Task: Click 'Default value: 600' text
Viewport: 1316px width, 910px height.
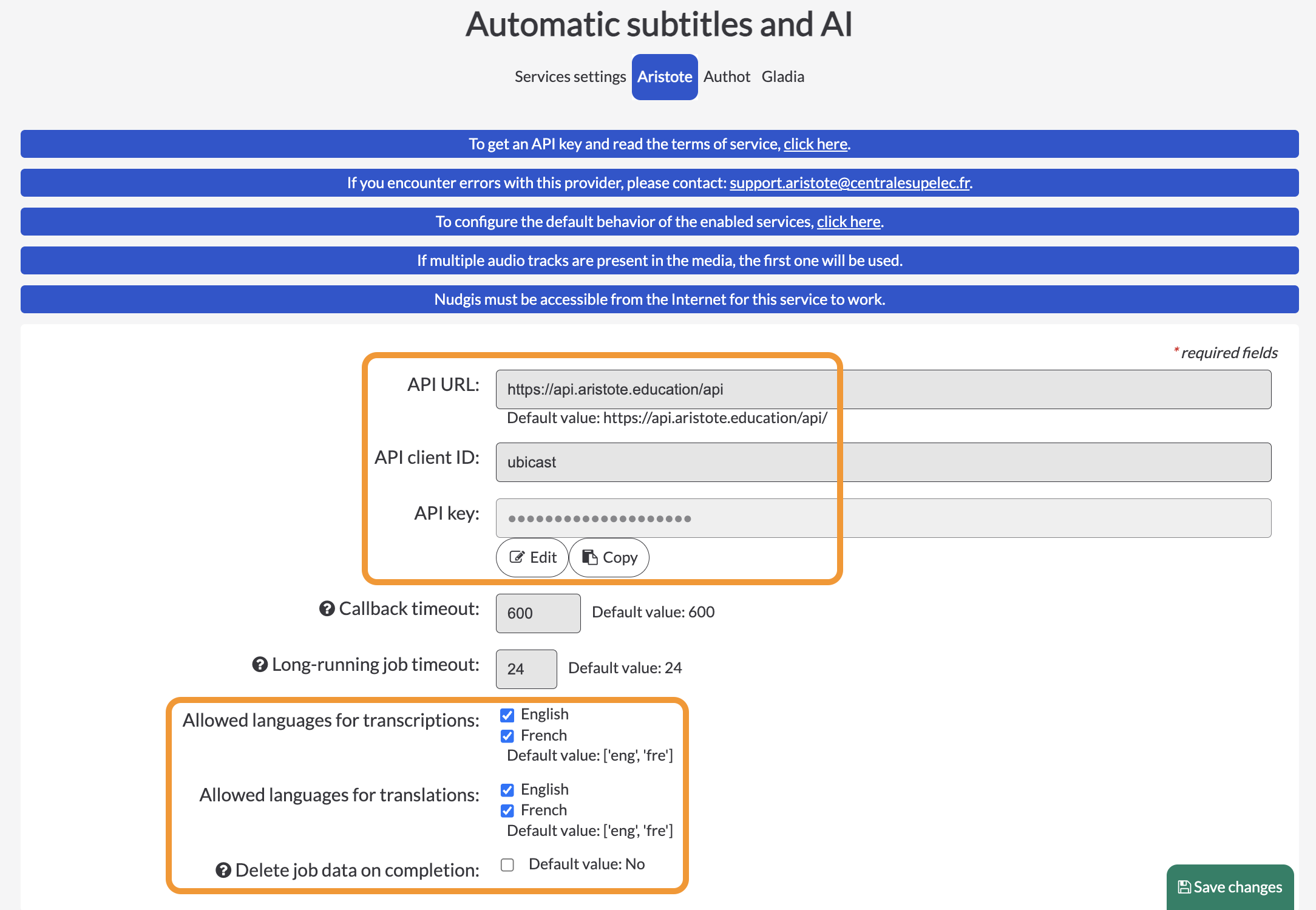Action: [653, 612]
